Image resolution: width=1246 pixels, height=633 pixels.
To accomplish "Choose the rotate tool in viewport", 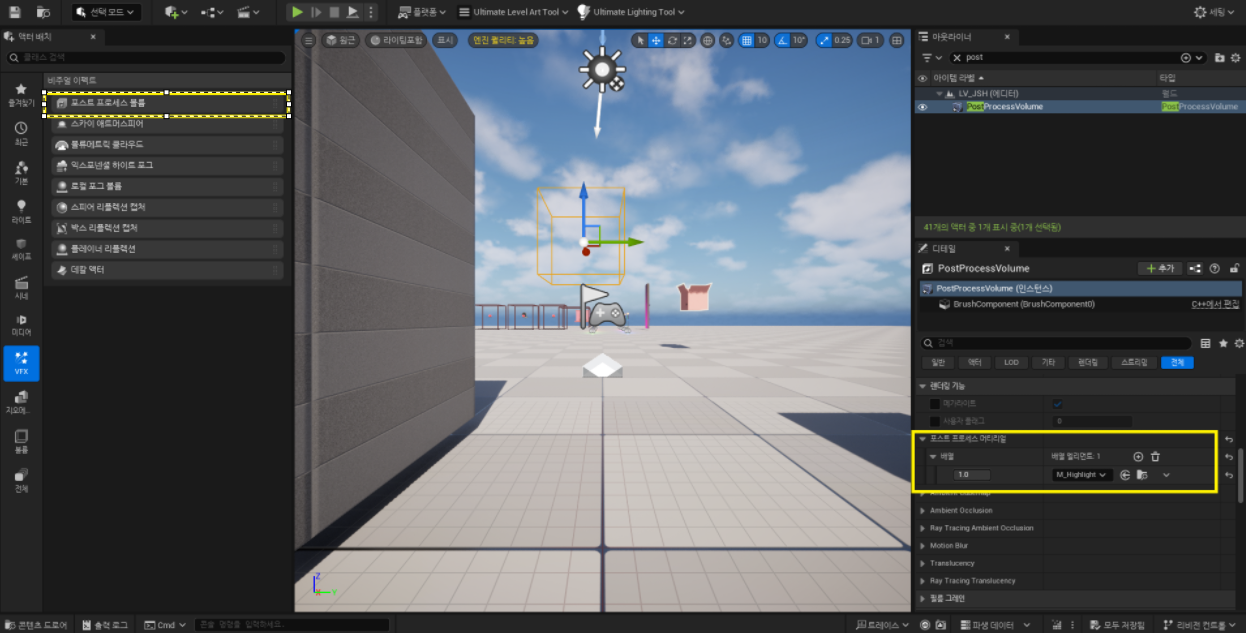I will (672, 40).
